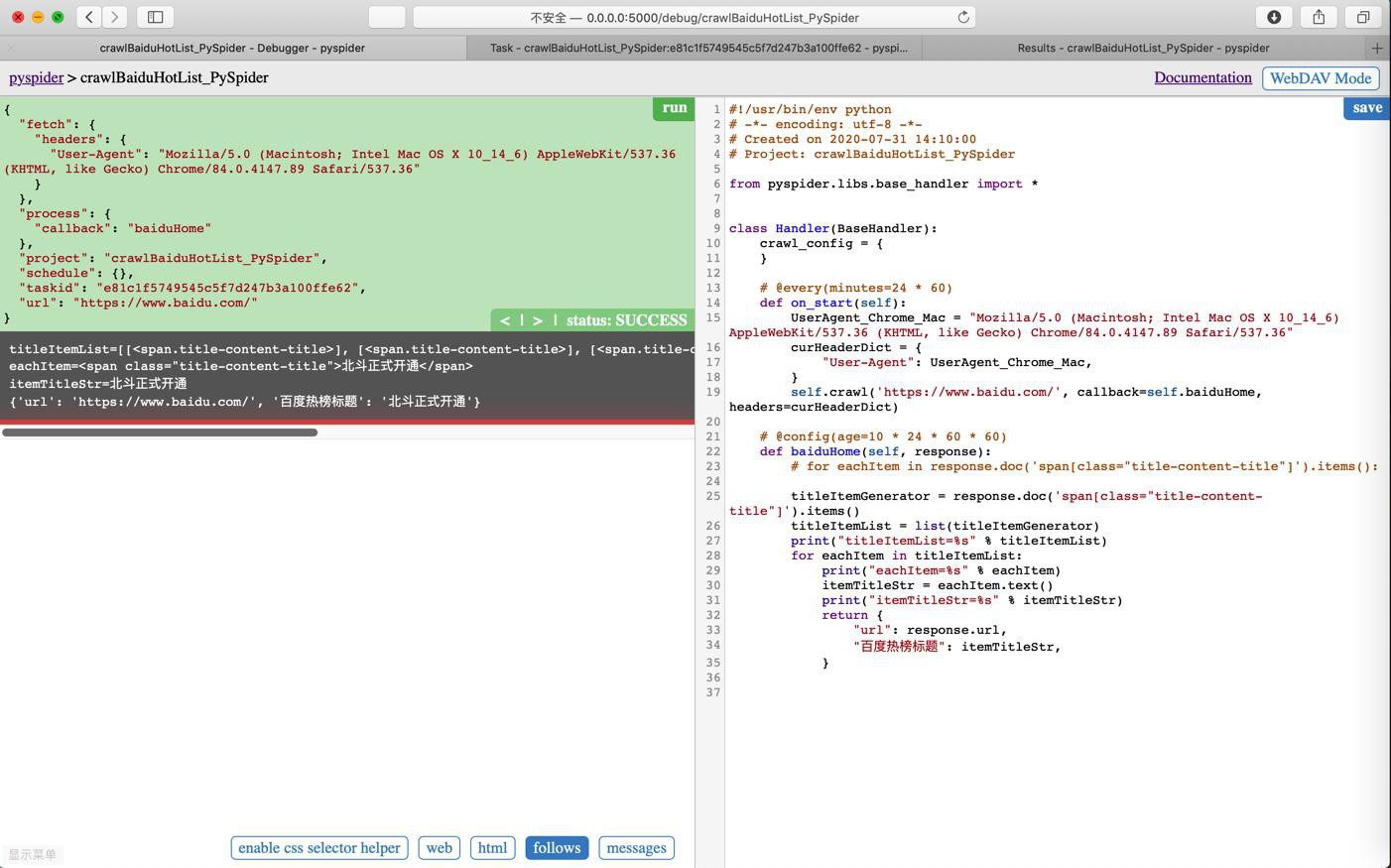Open the Safari downloads icon
Image resolution: width=1391 pixels, height=868 pixels.
1274,17
